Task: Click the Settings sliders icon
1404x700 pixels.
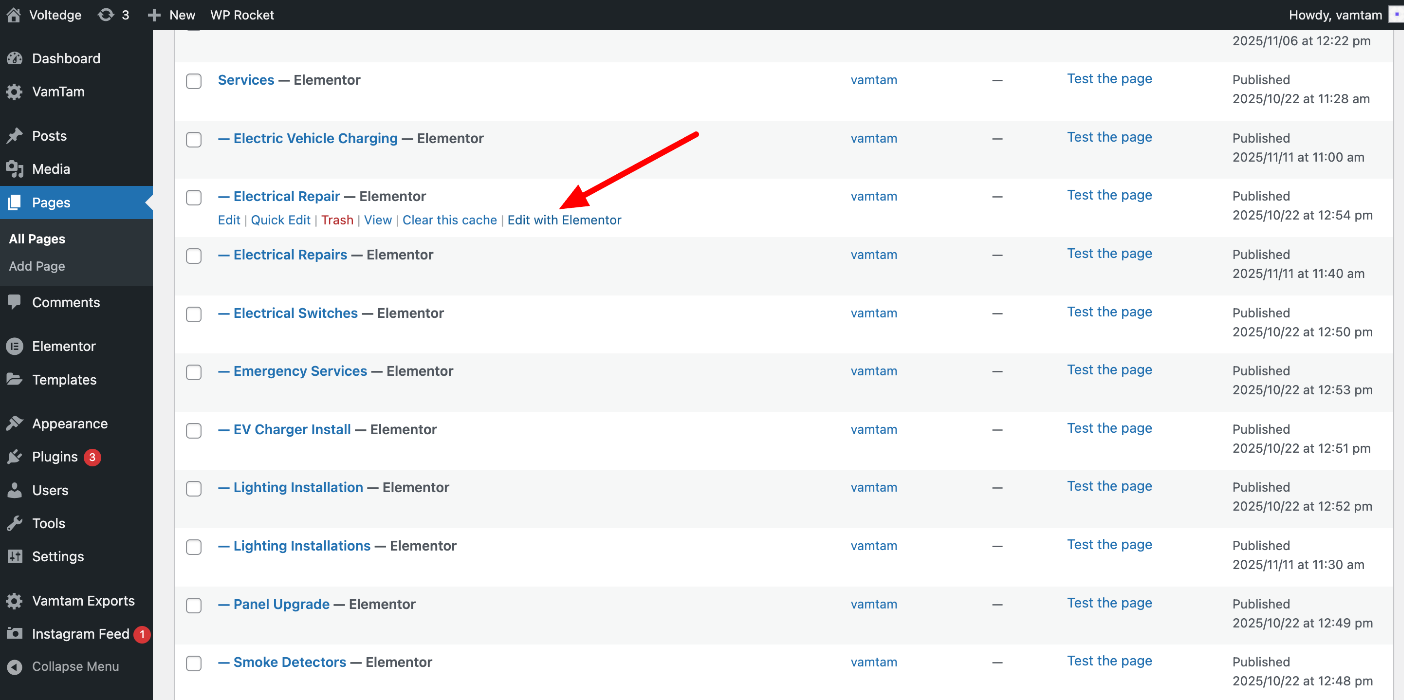Action: pyautogui.click(x=14, y=556)
